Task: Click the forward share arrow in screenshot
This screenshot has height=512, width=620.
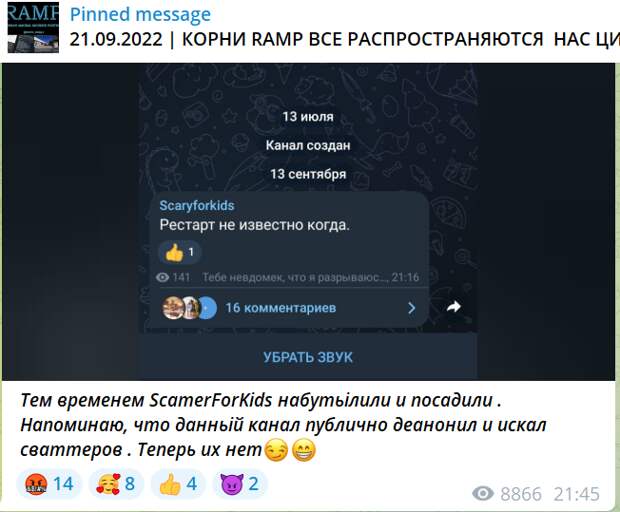Action: 454,307
